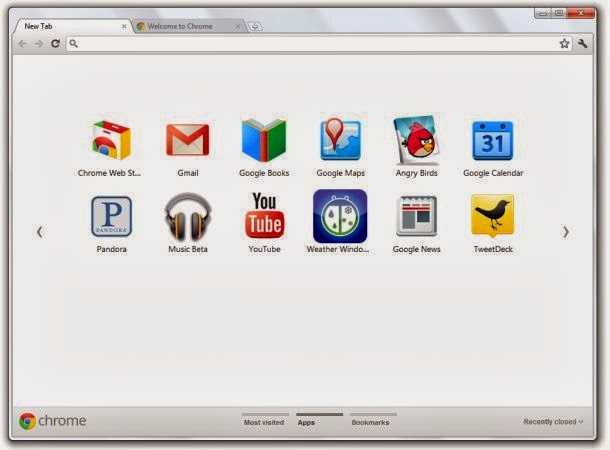Image resolution: width=610 pixels, height=450 pixels.
Task: Launch the Angry Birds app
Action: pyautogui.click(x=416, y=140)
